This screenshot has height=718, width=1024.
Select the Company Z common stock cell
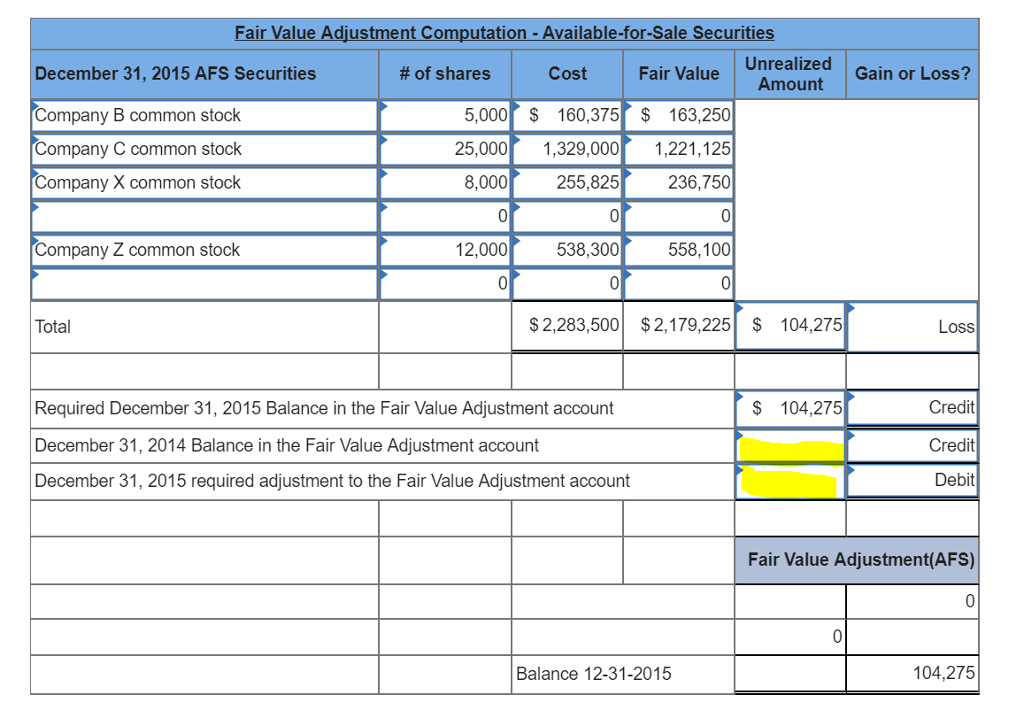[x=204, y=250]
